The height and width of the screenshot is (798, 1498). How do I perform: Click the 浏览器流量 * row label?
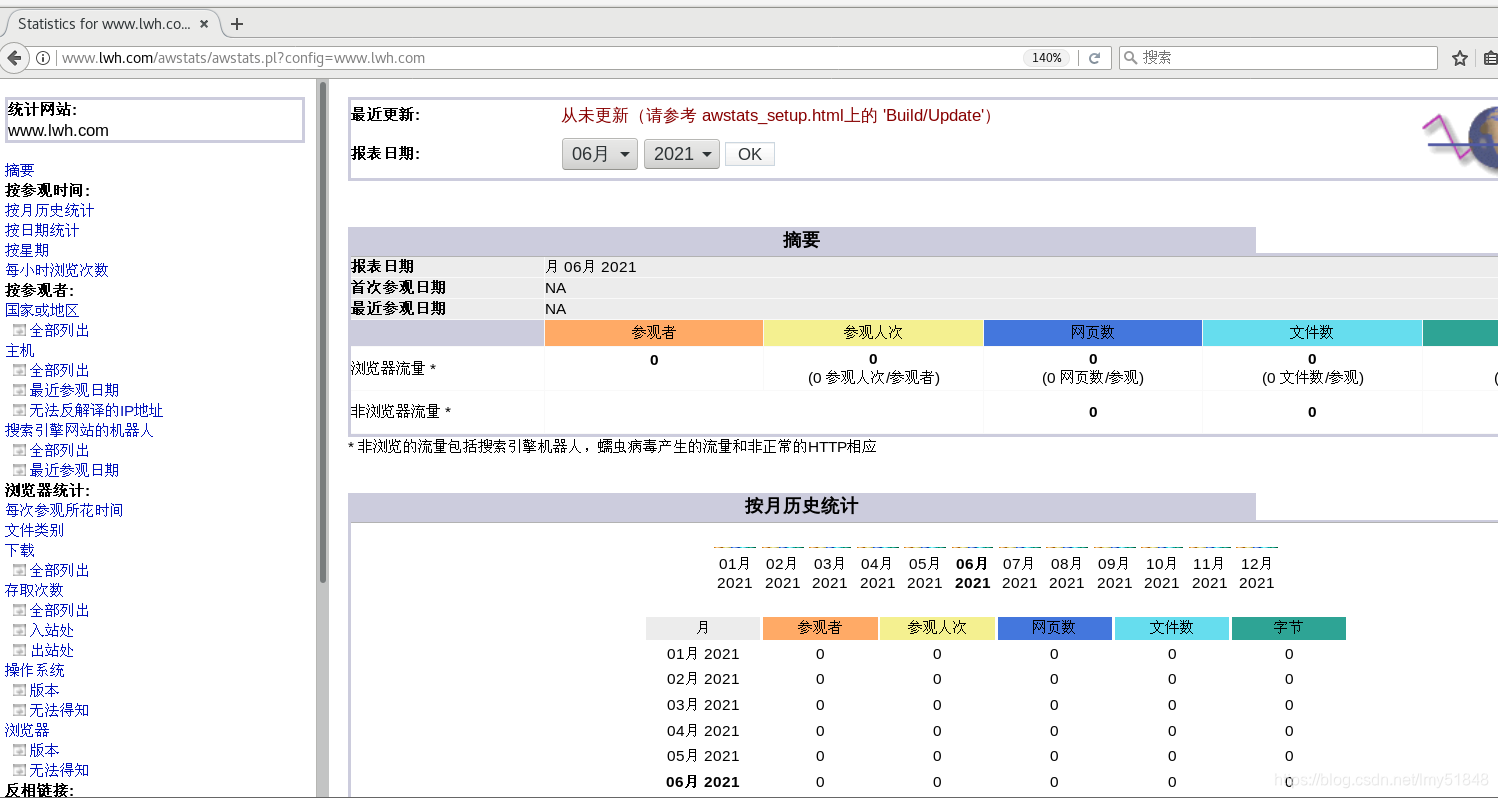394,369
